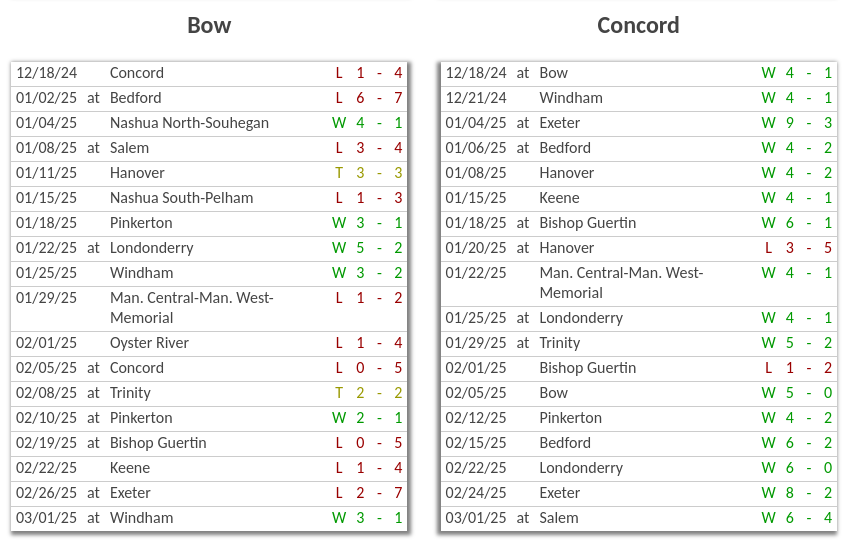Select Oyster River in Bow's schedule
Image resolution: width=850 pixels, height=550 pixels.
tap(149, 343)
